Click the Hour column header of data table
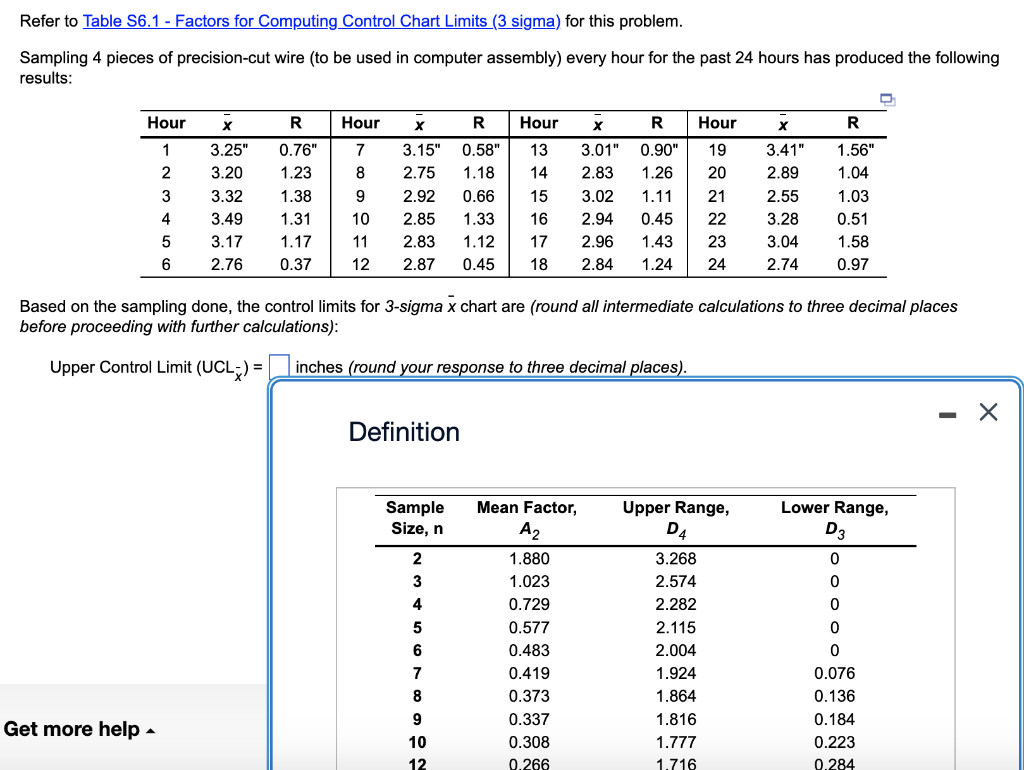Screen dimensions: 1024x770 166,123
